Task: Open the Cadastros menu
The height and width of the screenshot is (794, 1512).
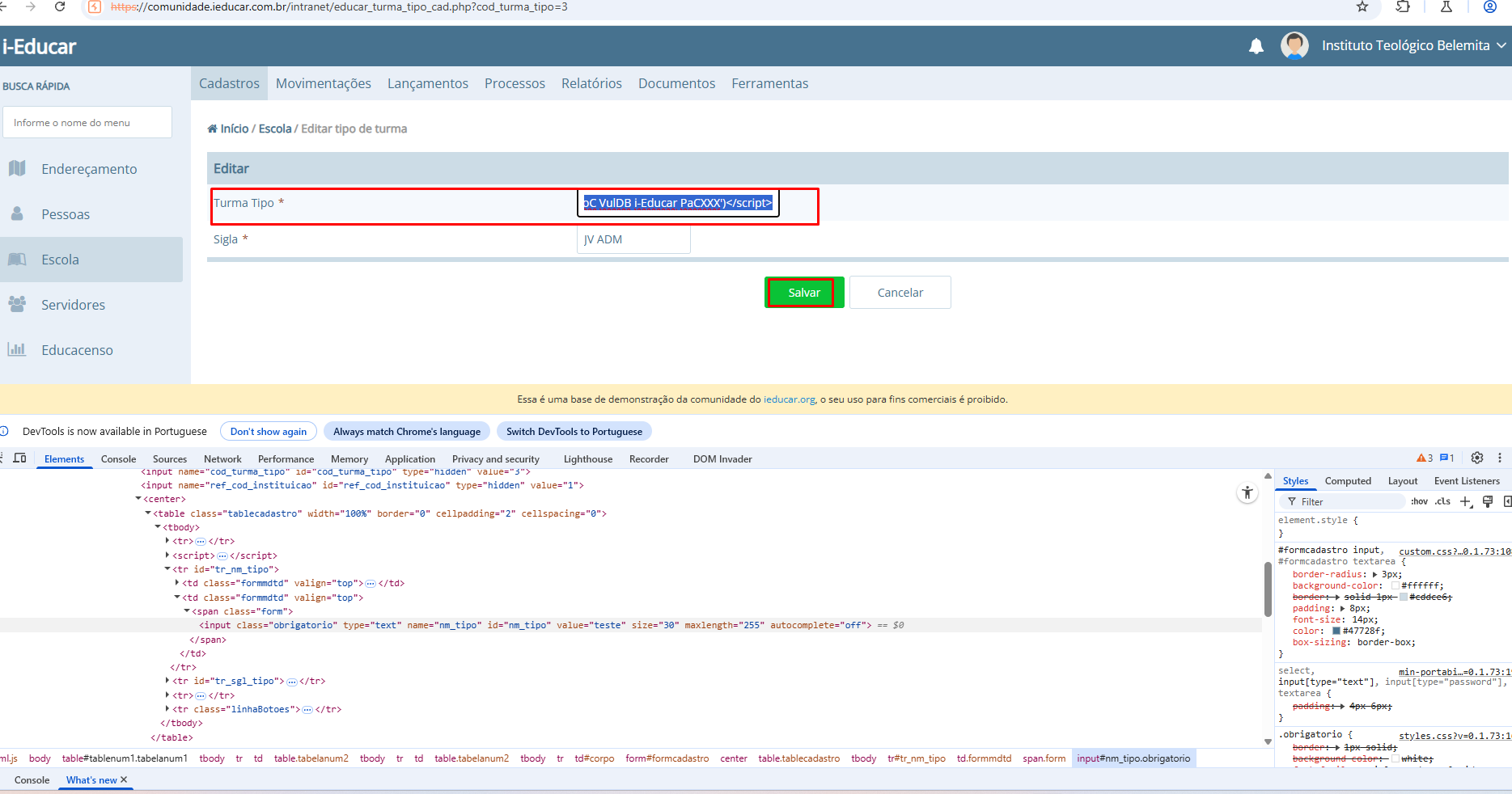Action: point(229,83)
